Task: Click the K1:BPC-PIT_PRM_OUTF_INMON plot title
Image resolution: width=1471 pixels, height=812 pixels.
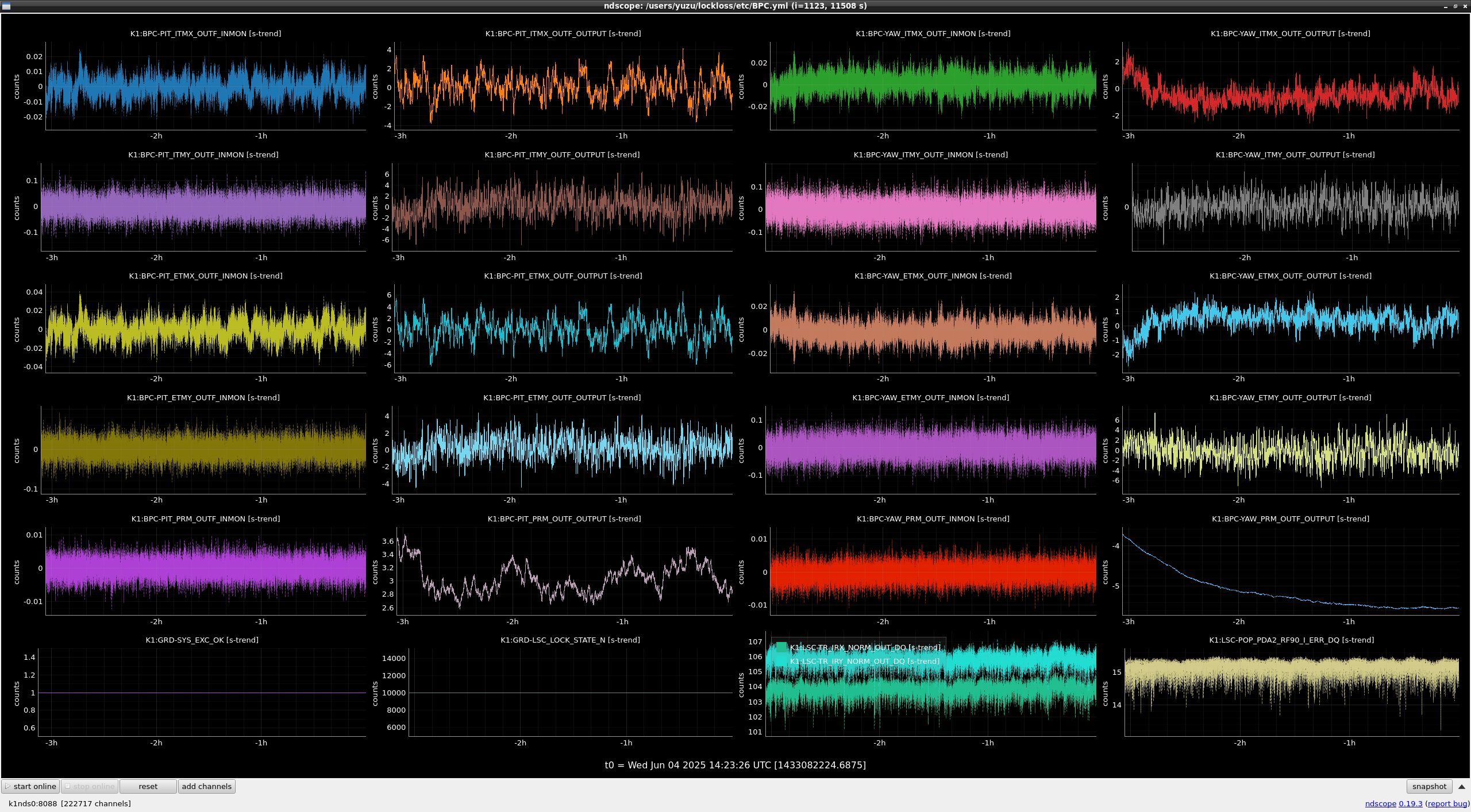Action: tap(206, 519)
